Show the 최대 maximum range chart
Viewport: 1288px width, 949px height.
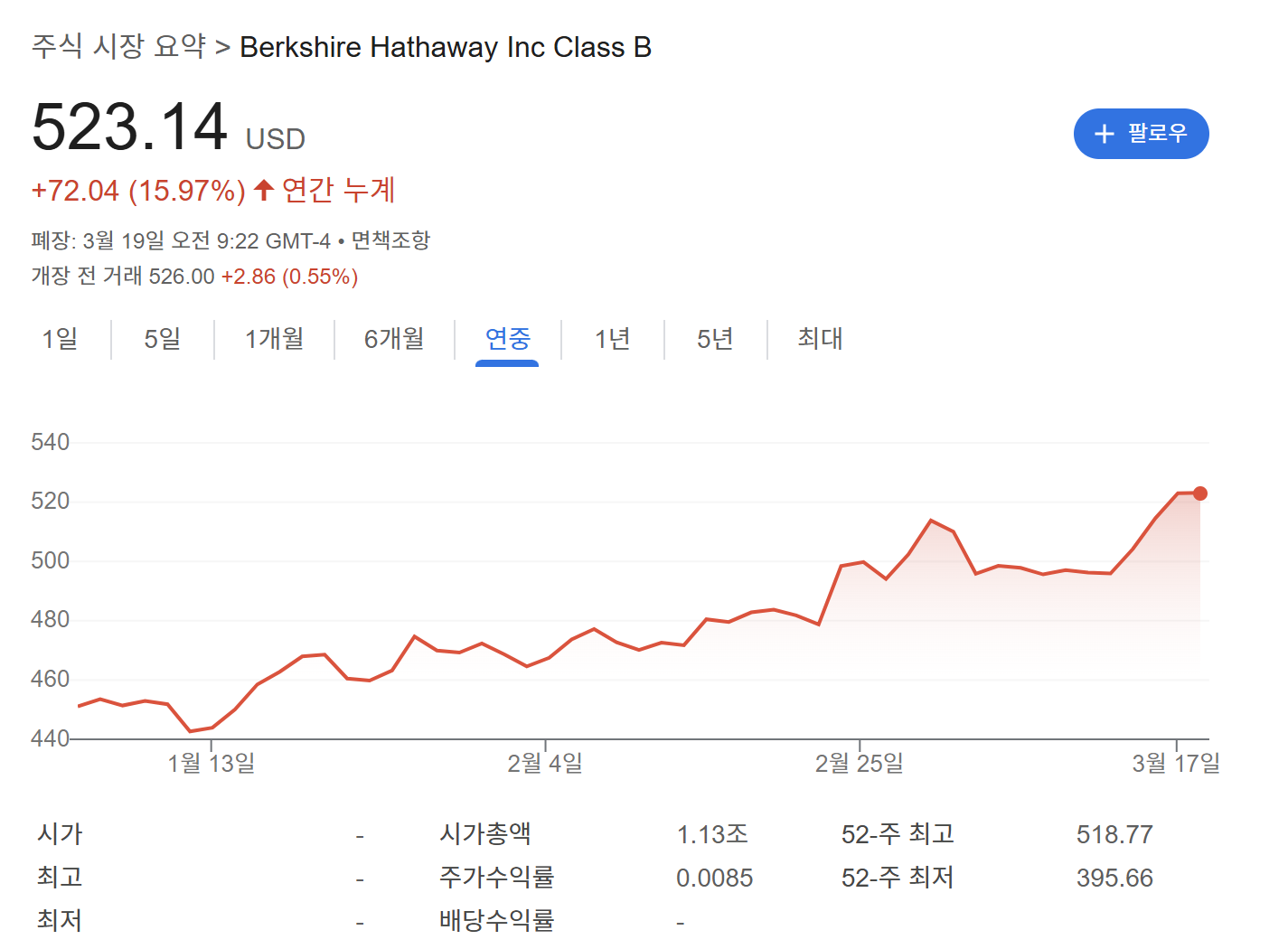pyautogui.click(x=820, y=339)
